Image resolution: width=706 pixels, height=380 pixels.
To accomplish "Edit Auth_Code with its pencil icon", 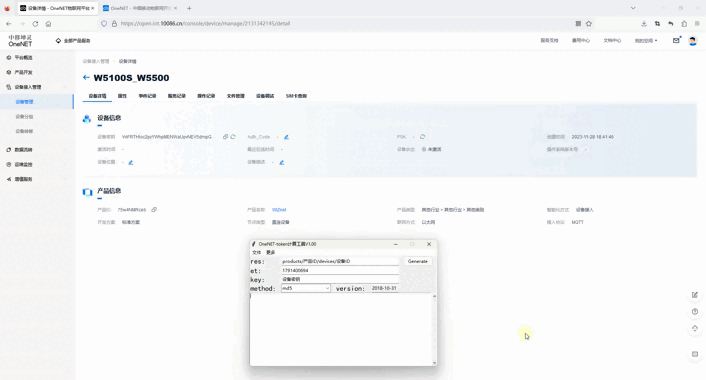I will 286,137.
